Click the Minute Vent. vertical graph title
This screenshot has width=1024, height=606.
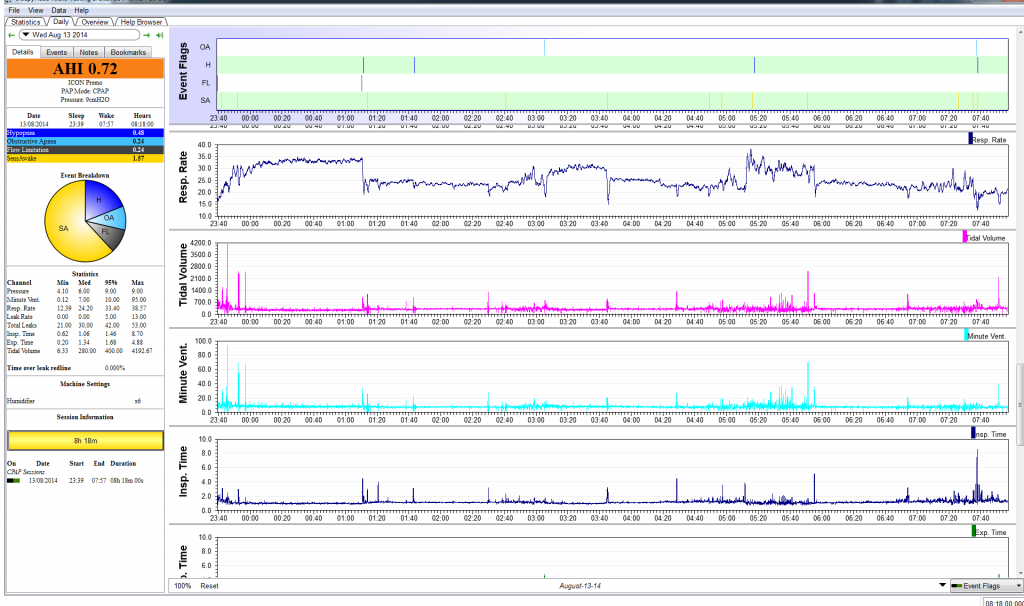pos(183,373)
